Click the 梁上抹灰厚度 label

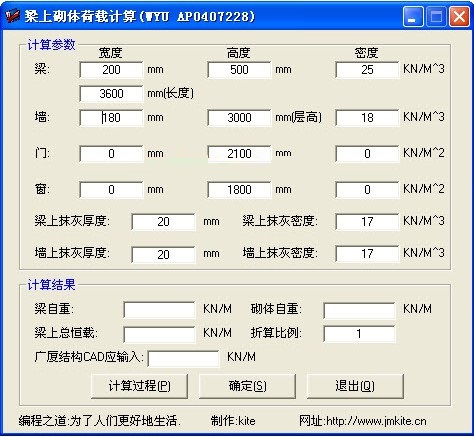click(x=72, y=221)
